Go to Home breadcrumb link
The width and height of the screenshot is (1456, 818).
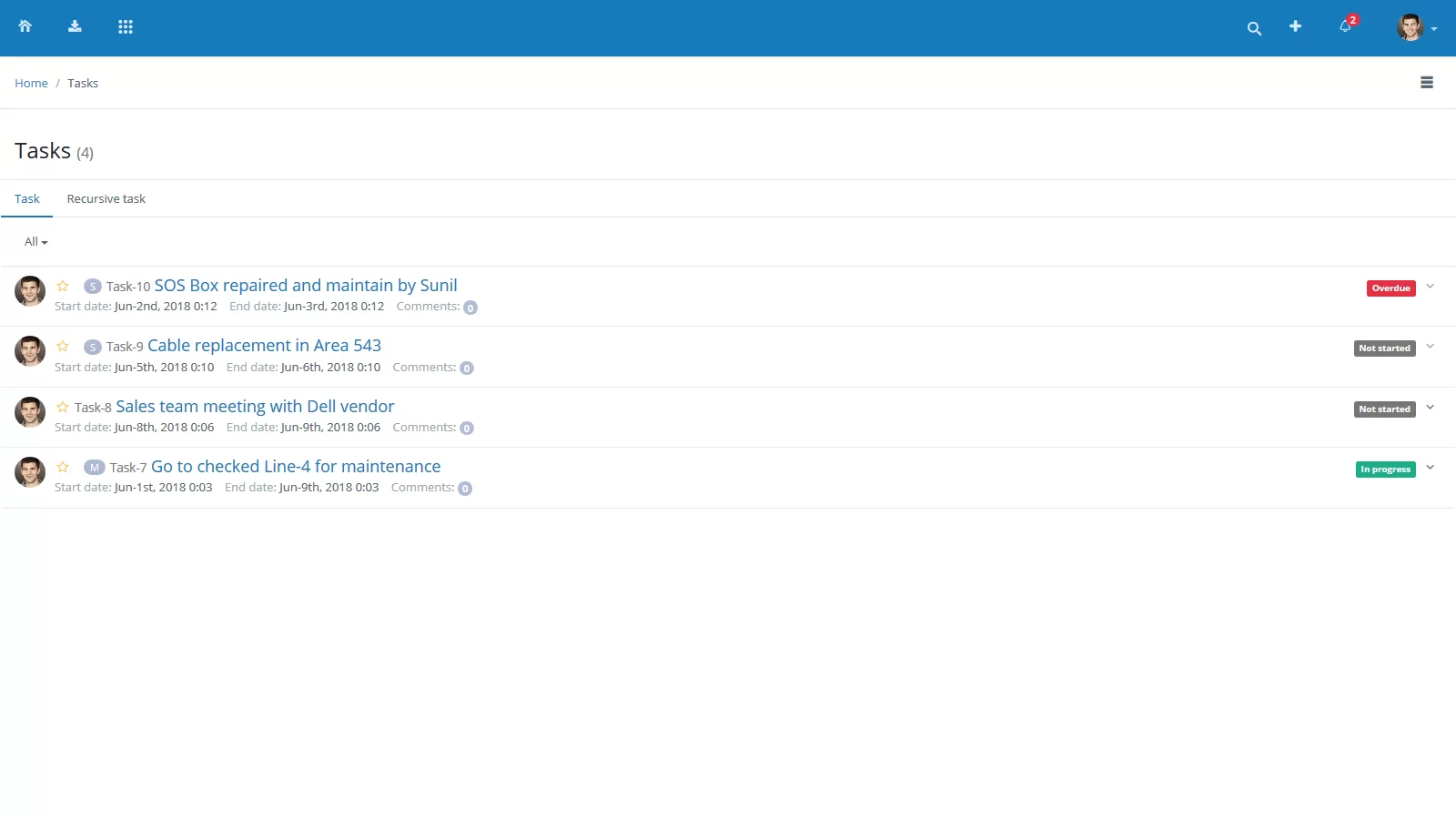click(x=31, y=83)
